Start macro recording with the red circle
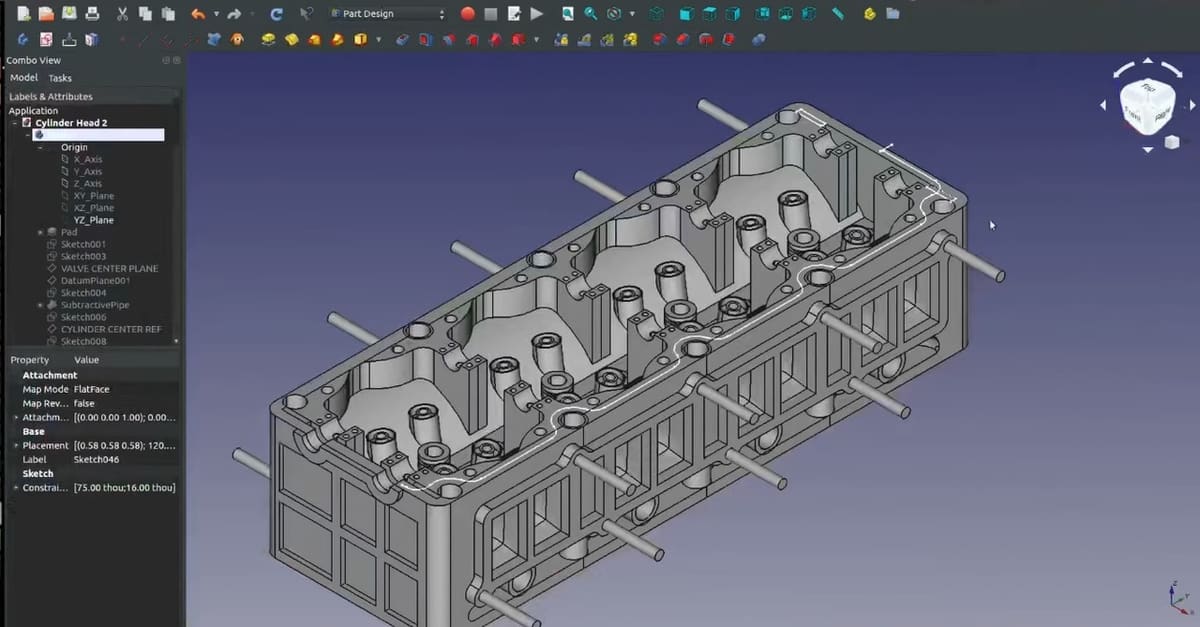The height and width of the screenshot is (627, 1200). [x=467, y=14]
